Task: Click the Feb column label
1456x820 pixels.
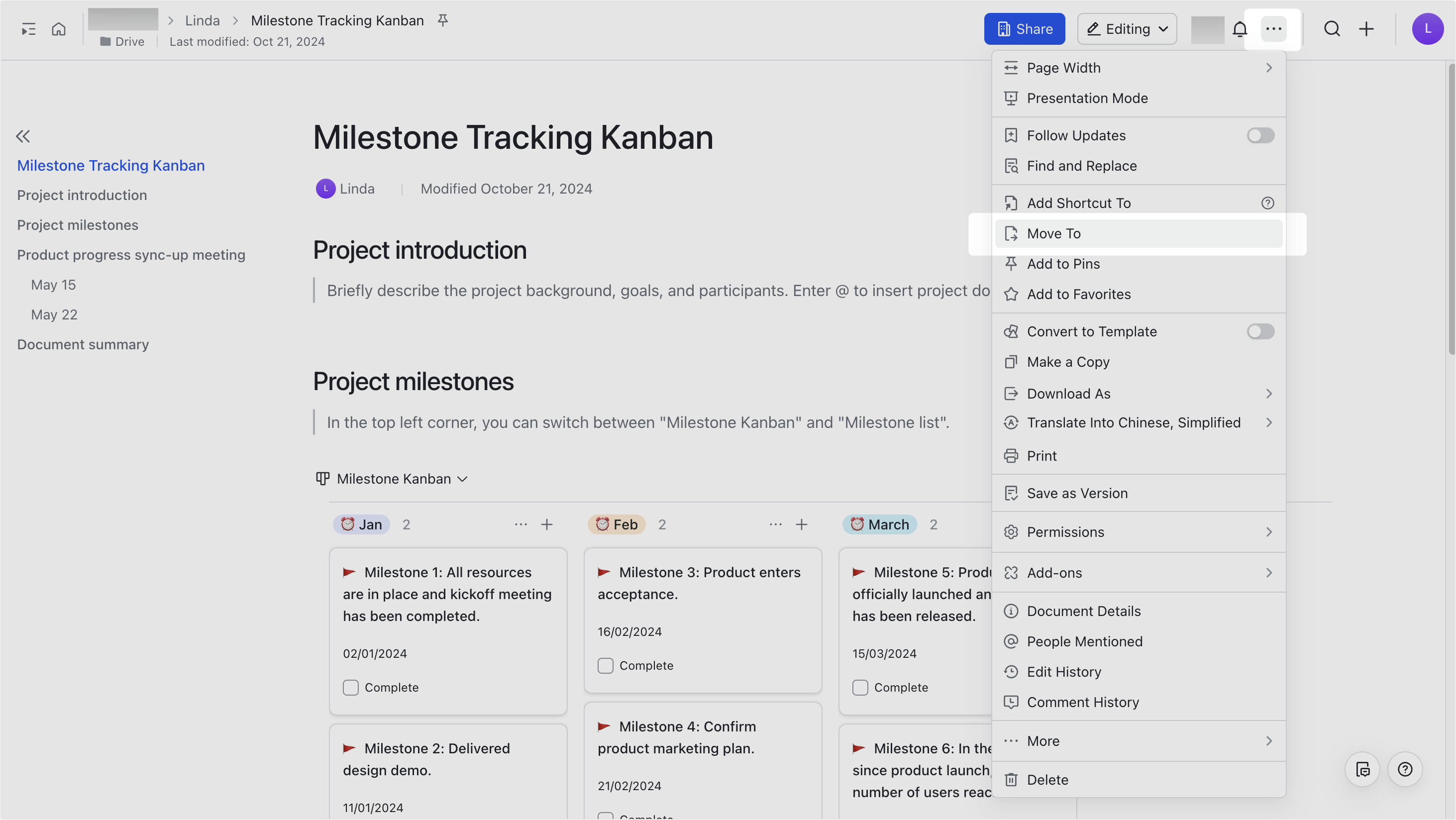Action: pyautogui.click(x=617, y=524)
